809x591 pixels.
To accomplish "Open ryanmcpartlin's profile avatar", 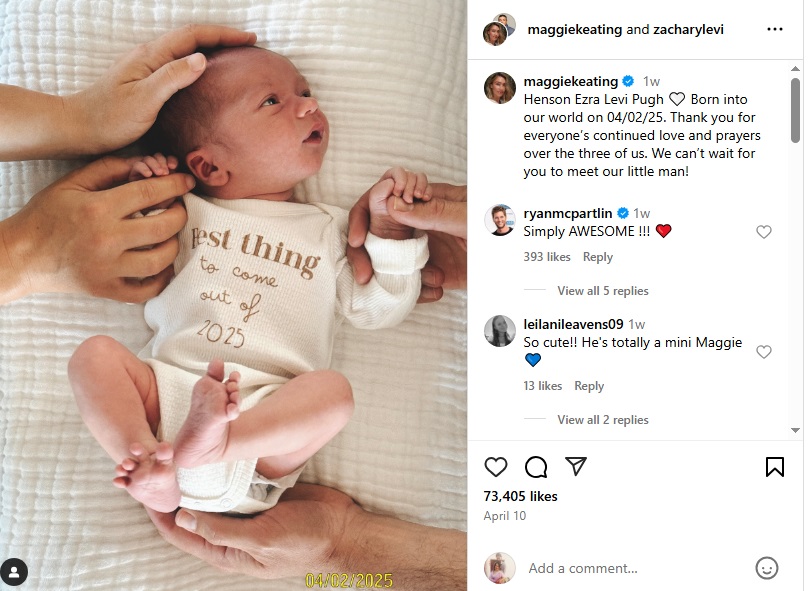I will 499,220.
